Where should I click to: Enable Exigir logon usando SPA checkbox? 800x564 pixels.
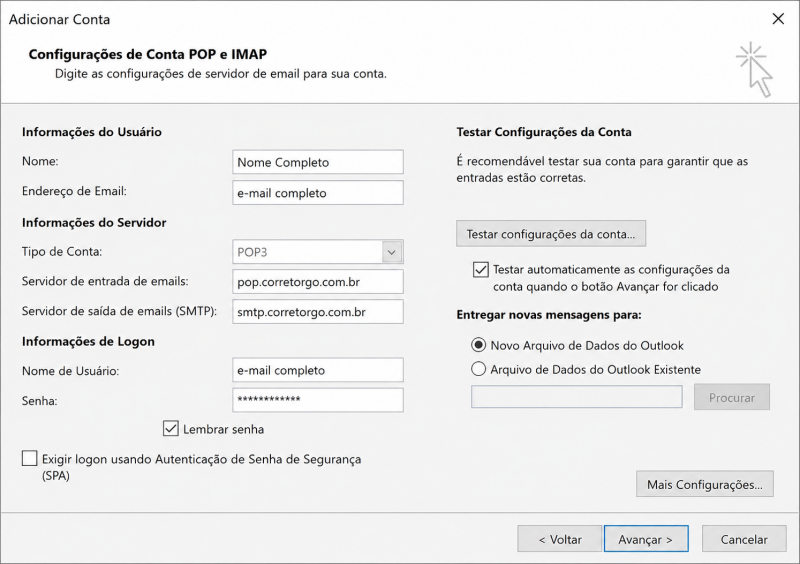pyautogui.click(x=30, y=458)
